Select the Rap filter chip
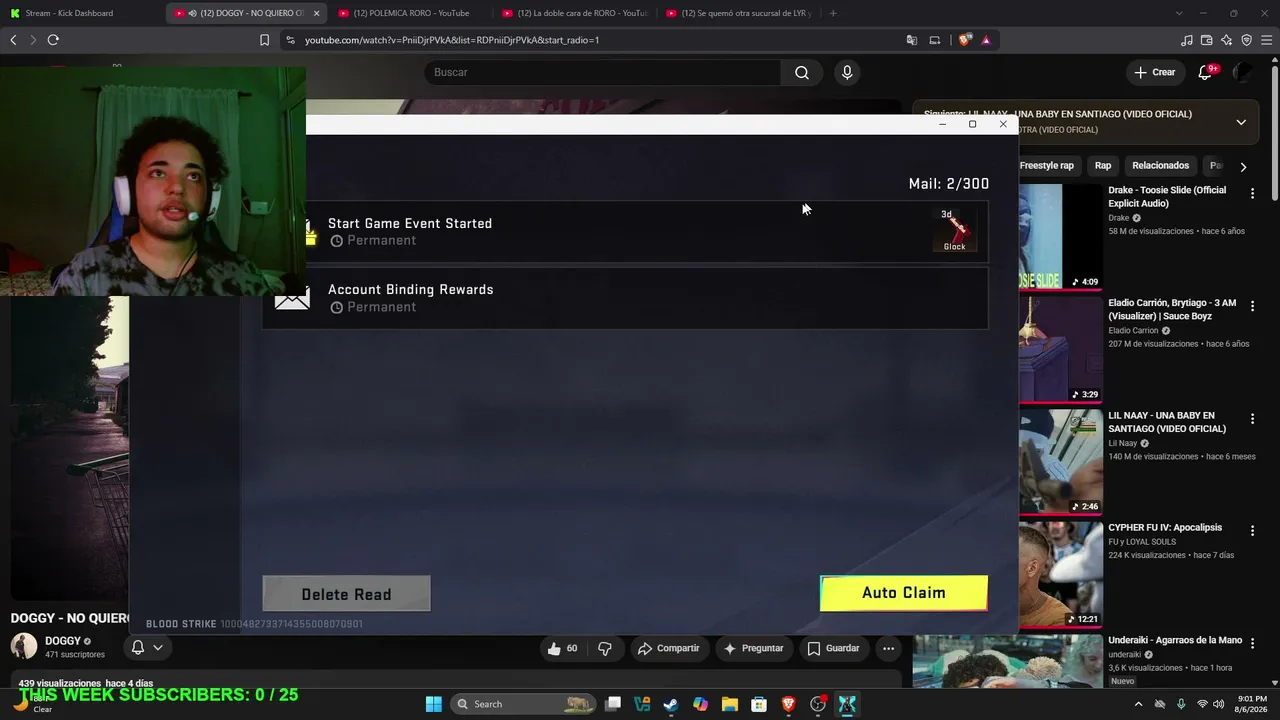The height and width of the screenshot is (720, 1280). (x=1102, y=166)
